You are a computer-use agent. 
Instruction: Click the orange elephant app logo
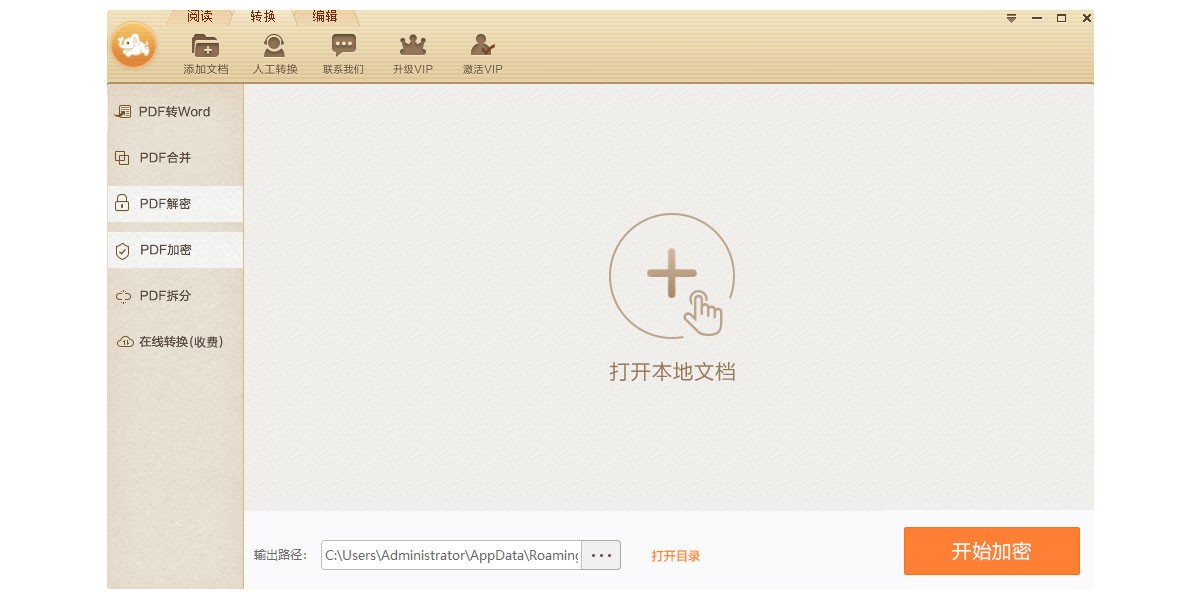point(134,45)
